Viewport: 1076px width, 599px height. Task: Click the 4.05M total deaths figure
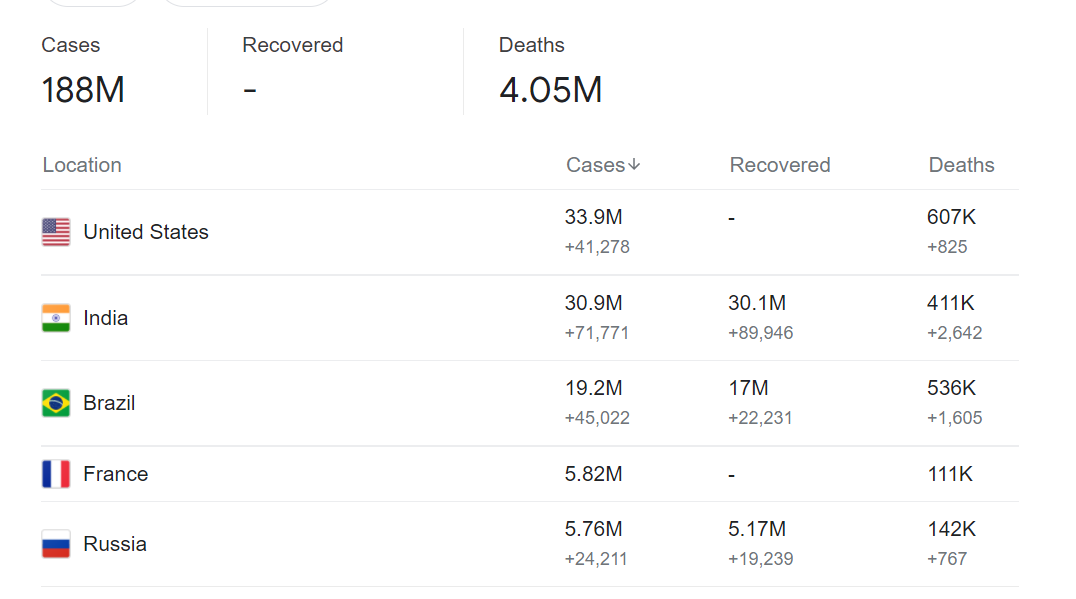pos(550,90)
